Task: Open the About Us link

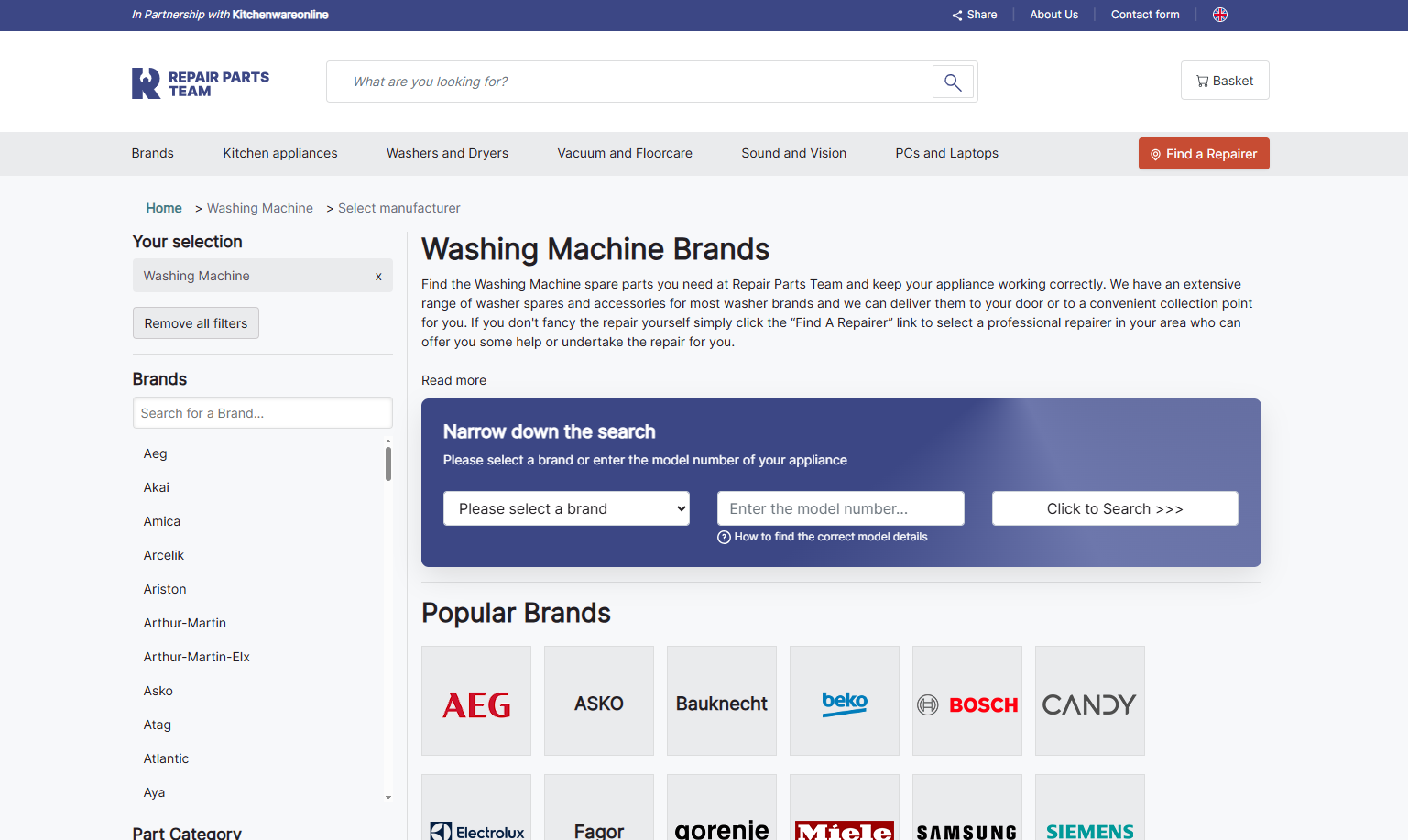Action: pyautogui.click(x=1054, y=15)
